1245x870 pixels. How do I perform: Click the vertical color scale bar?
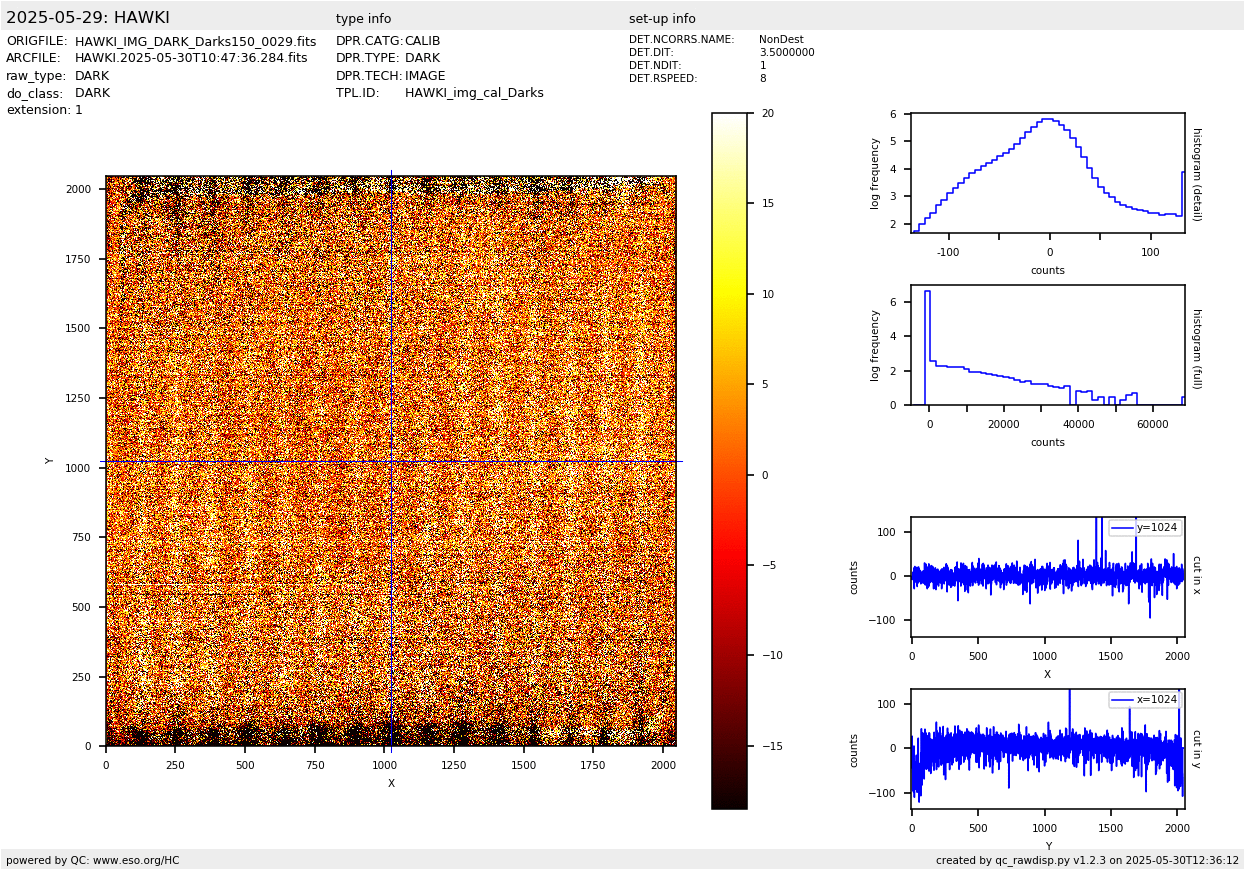[729, 460]
